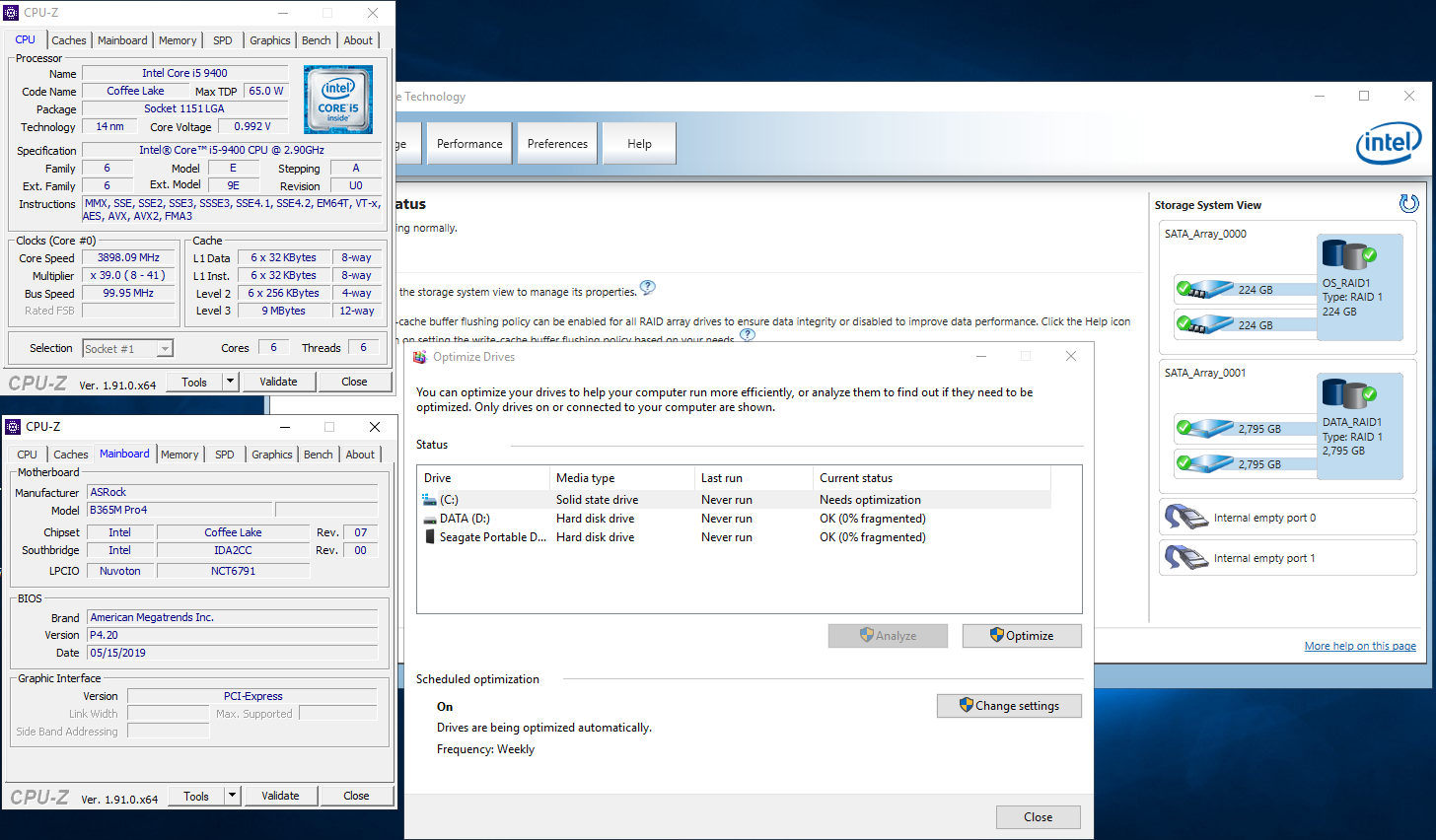Viewport: 1436px width, 840px height.
Task: Click Tools button in upper CPU-Z
Action: (x=194, y=382)
